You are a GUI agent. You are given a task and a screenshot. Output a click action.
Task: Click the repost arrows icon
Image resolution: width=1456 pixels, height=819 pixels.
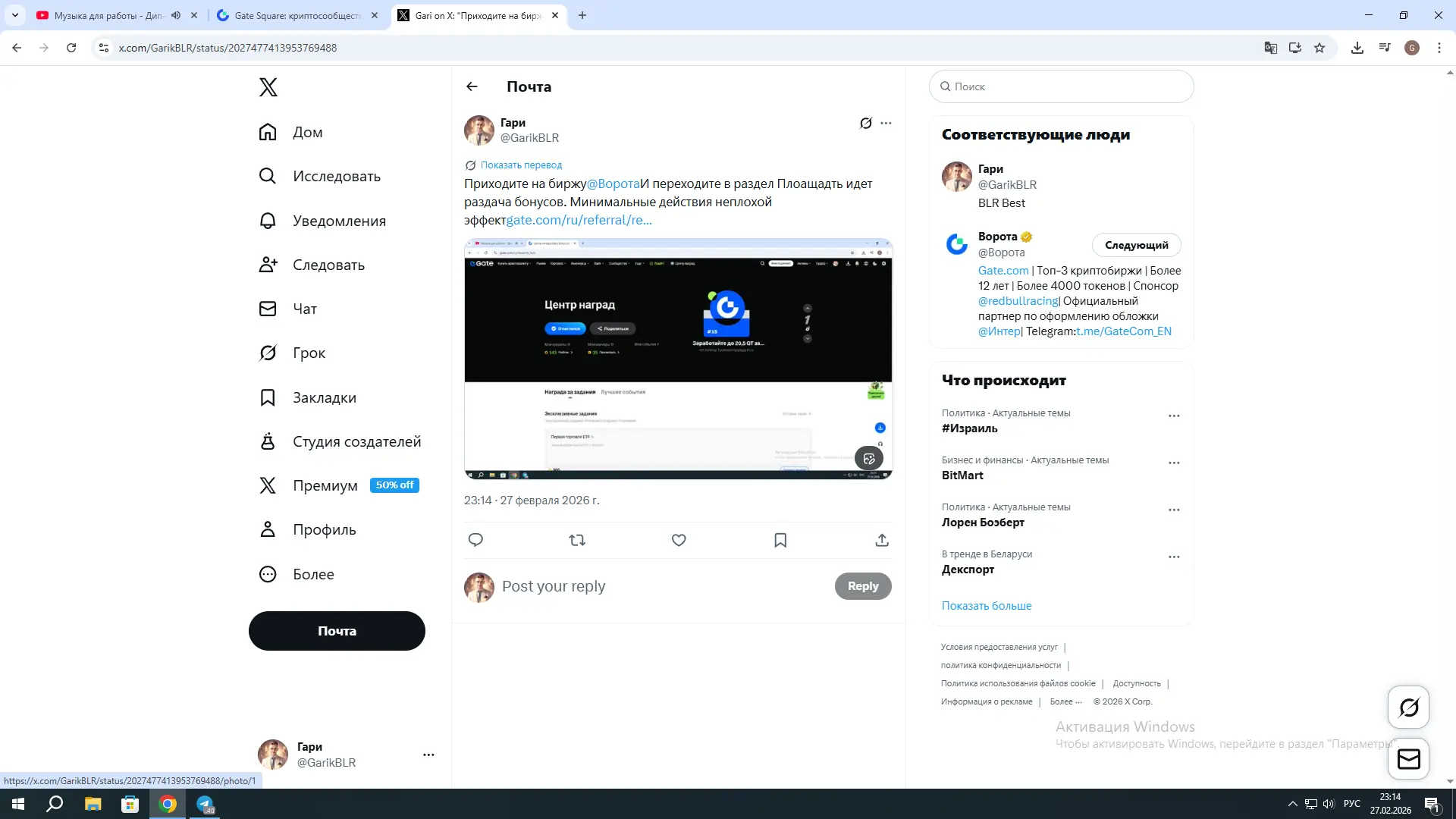(x=577, y=540)
